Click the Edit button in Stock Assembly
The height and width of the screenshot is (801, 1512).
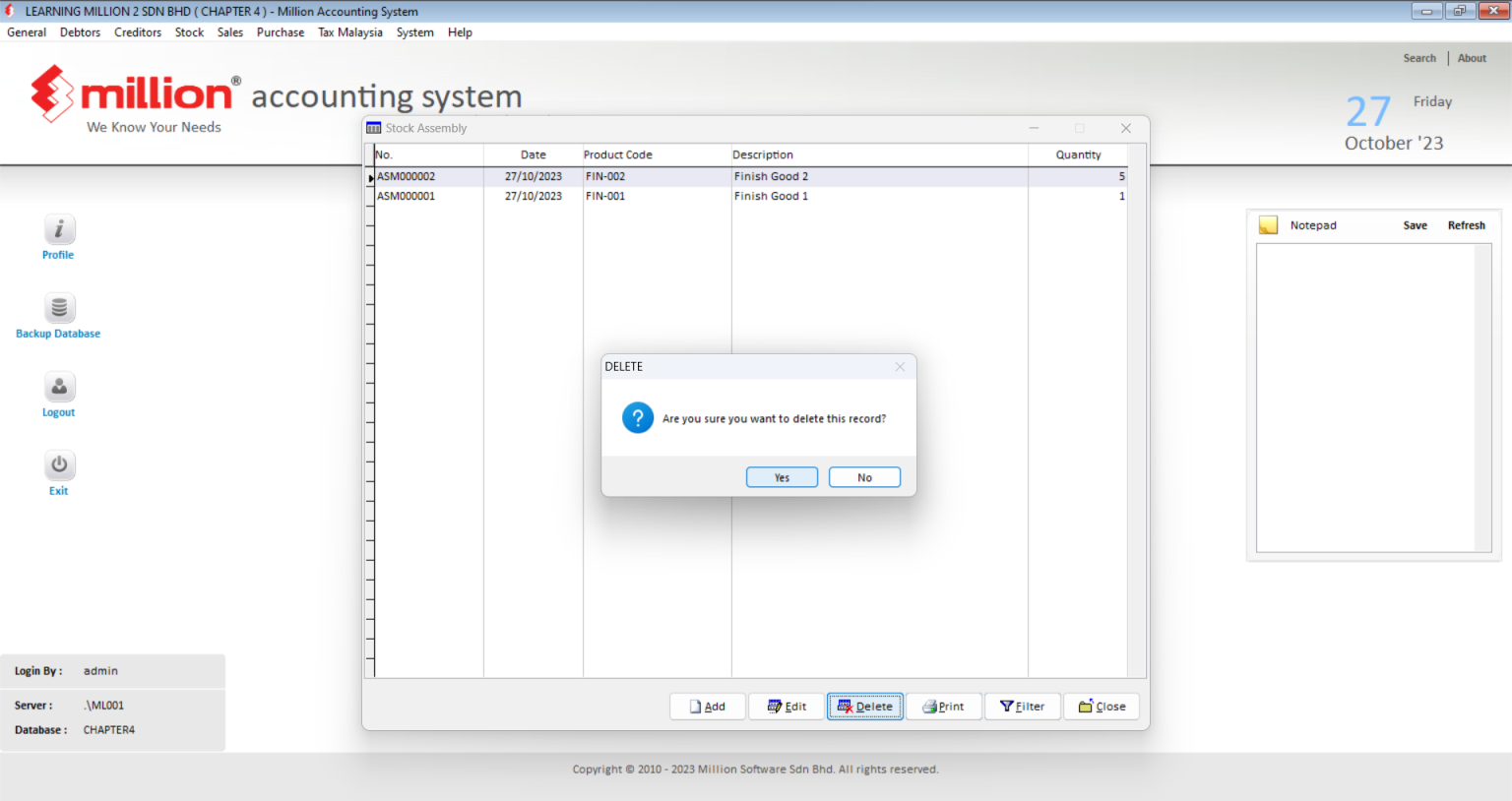click(x=787, y=707)
